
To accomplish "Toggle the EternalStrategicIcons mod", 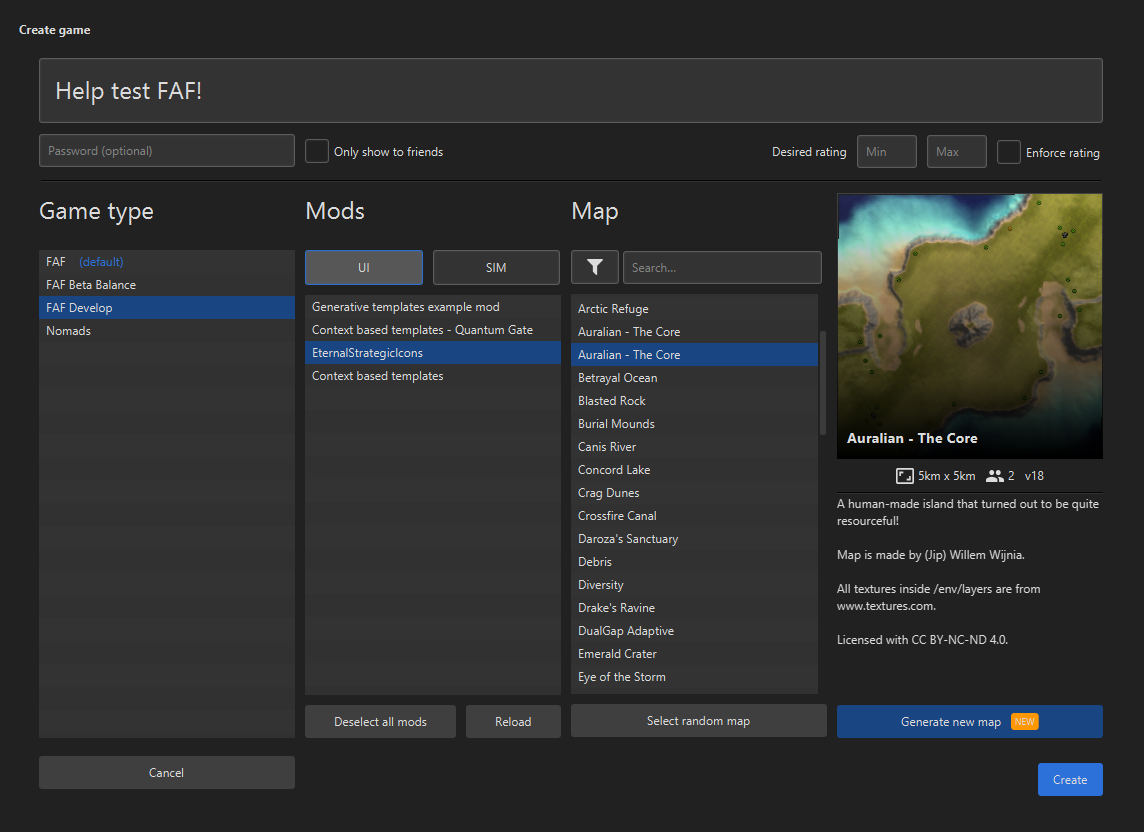I will tap(433, 353).
